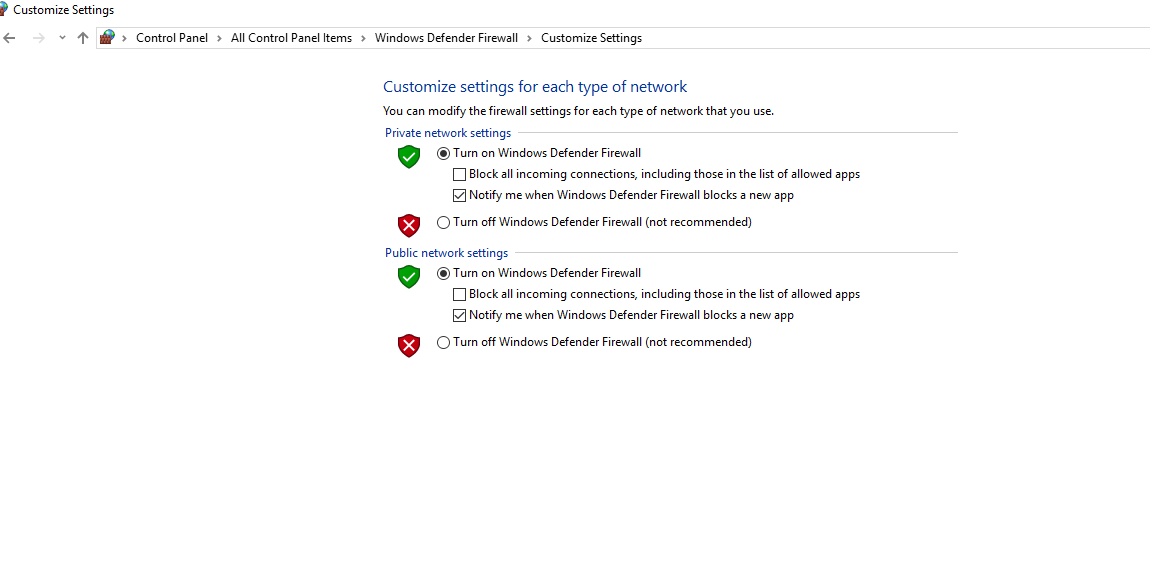
Task: Click the red shield beside public Turn off option
Action: [408, 345]
